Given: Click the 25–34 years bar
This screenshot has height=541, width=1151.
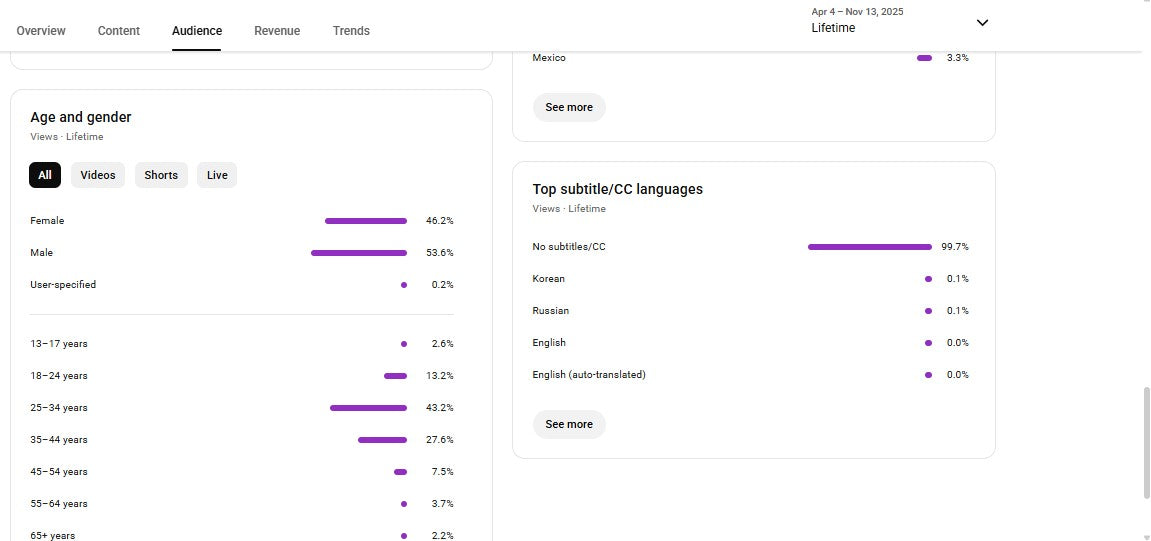Looking at the screenshot, I should [x=368, y=408].
